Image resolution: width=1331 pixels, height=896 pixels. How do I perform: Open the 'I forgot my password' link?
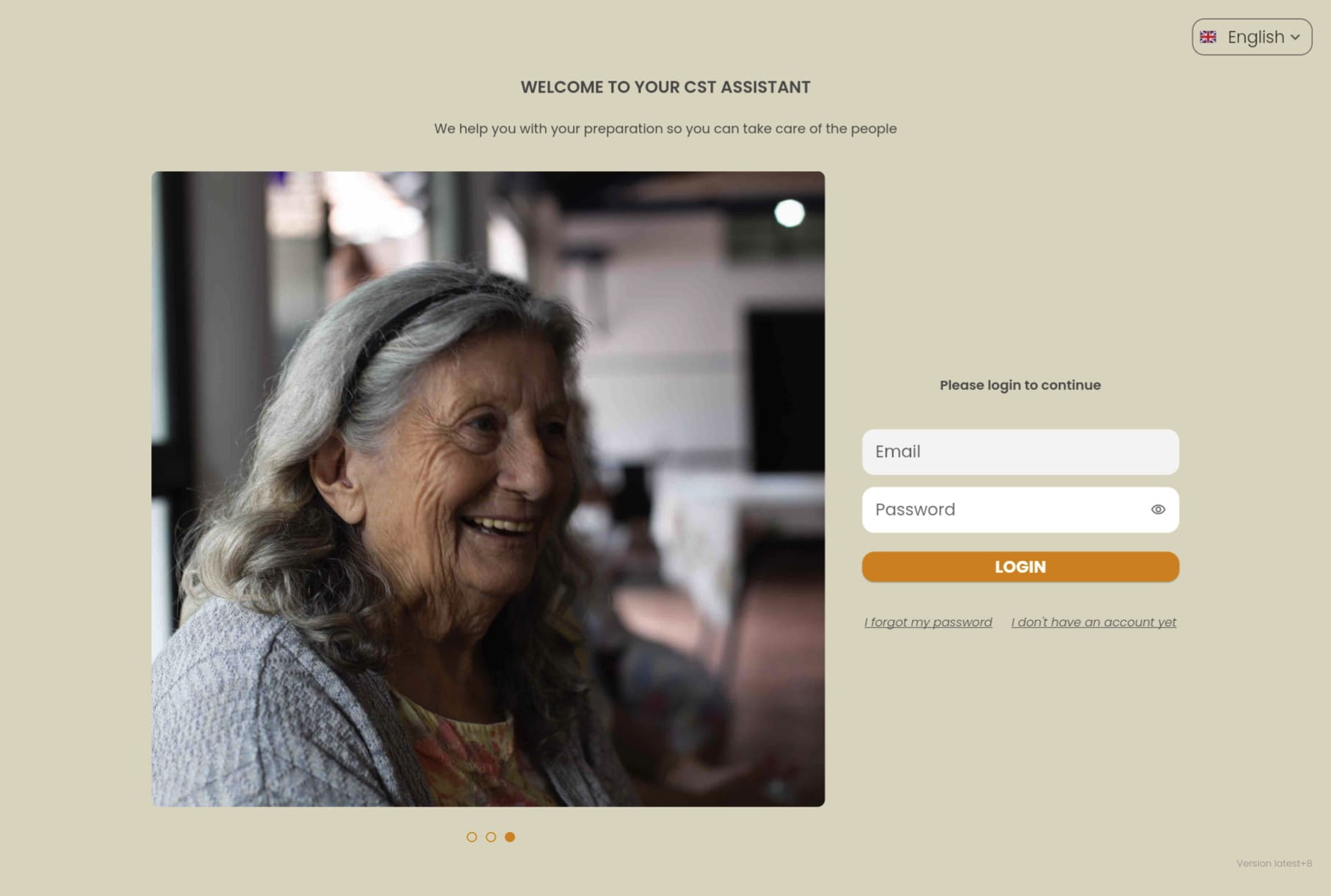pos(928,622)
